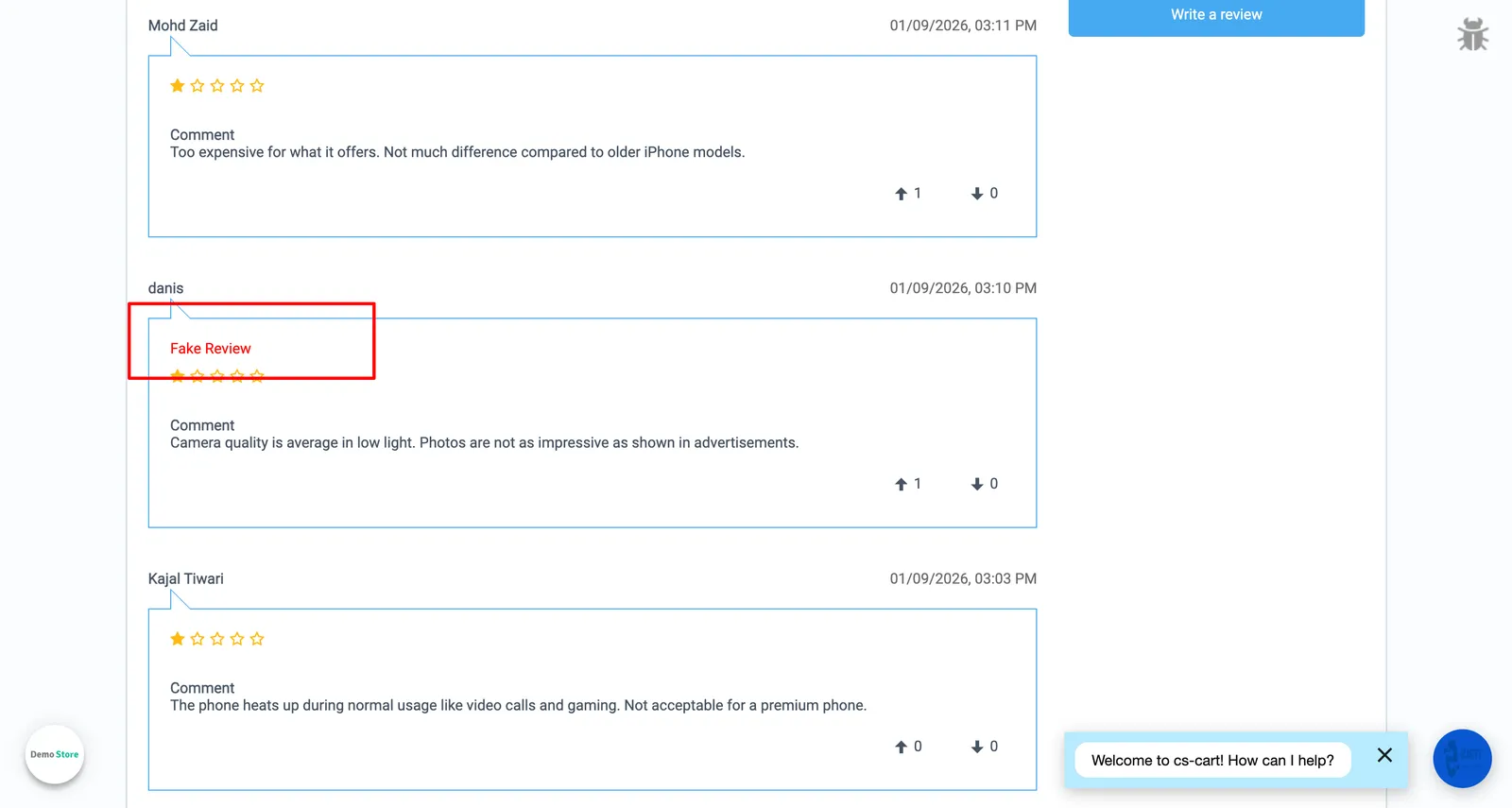Select reviewer name Mohd Zaid
This screenshot has height=808, width=1512.
[x=183, y=26]
